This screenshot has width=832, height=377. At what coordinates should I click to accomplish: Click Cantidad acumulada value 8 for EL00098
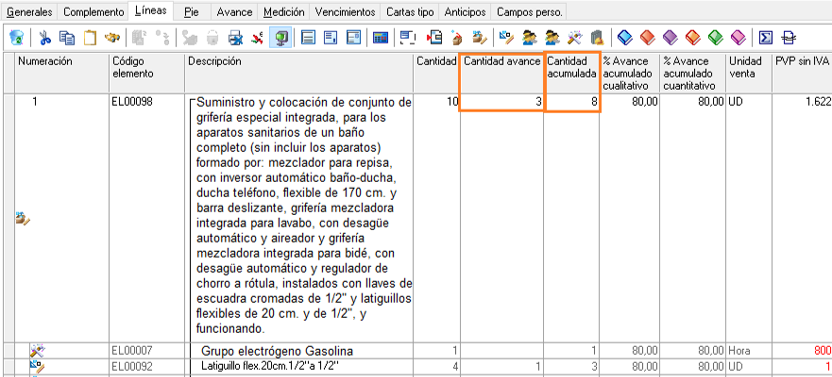pos(595,102)
